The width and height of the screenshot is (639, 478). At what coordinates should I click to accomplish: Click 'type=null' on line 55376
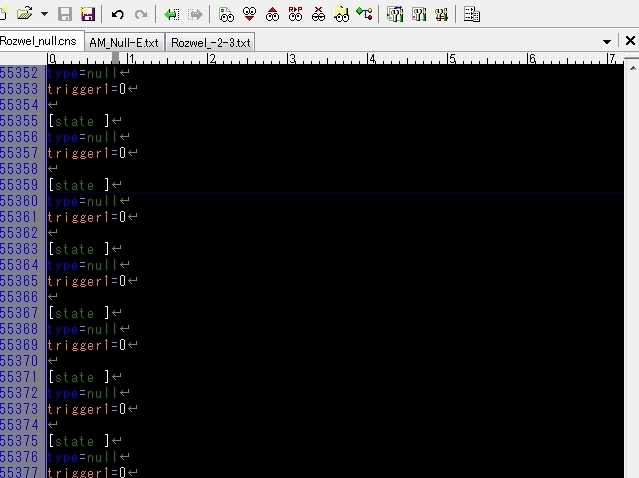(83, 457)
